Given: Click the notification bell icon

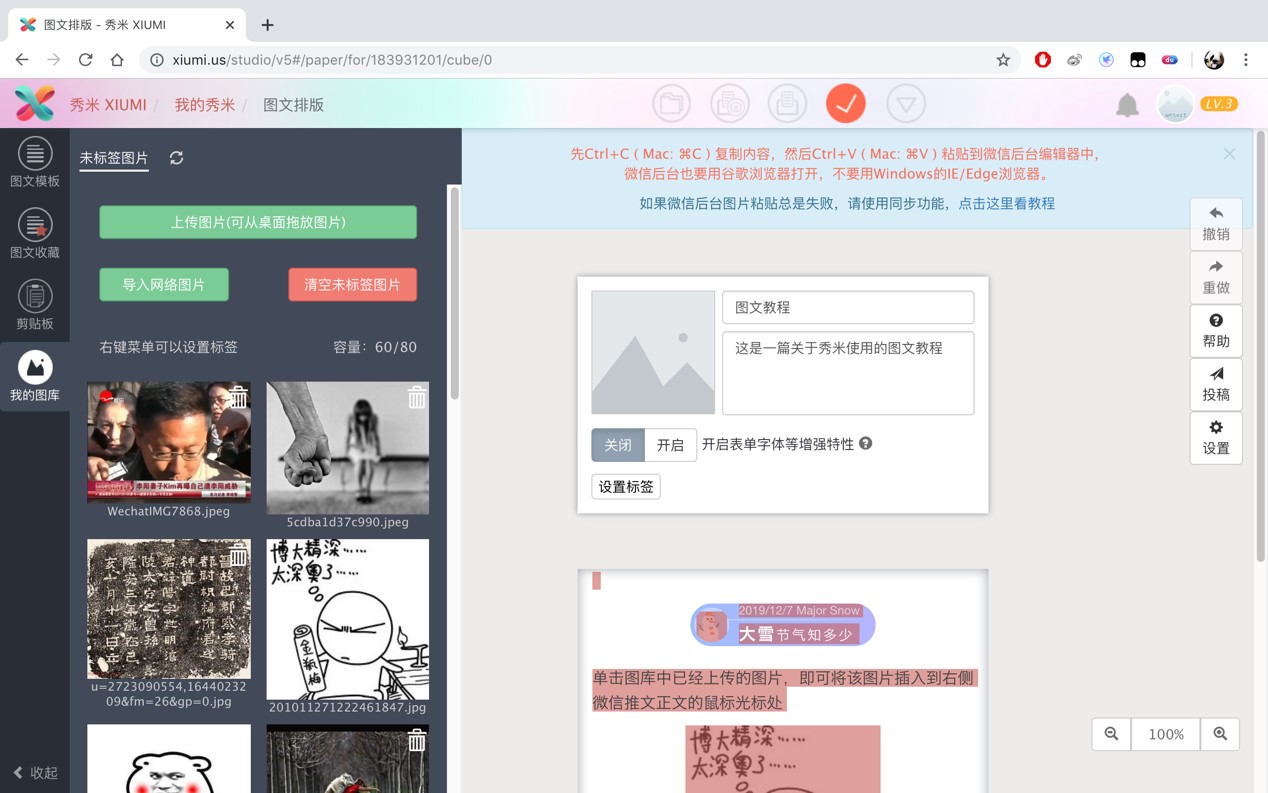Looking at the screenshot, I should coord(1127,105).
